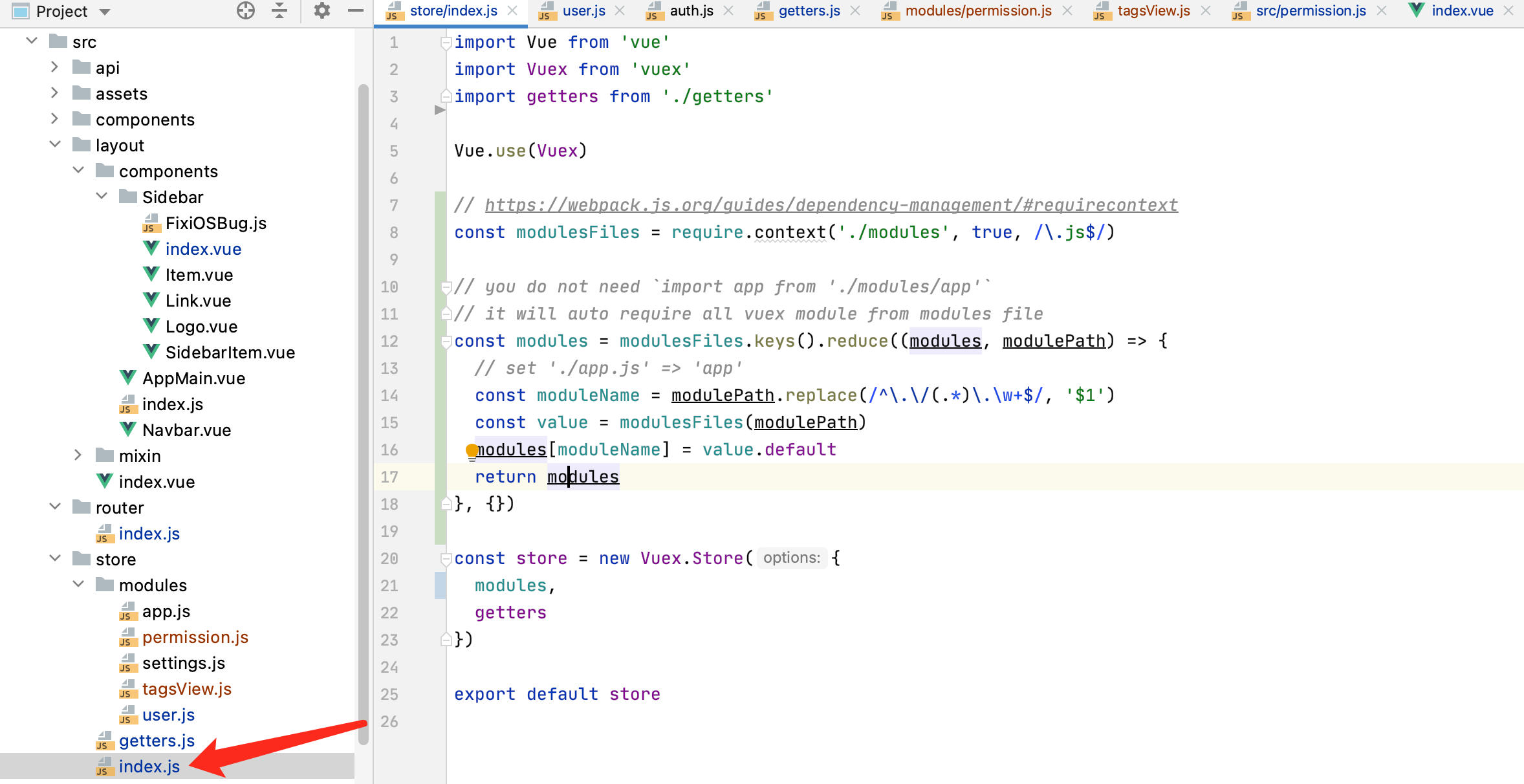Viewport: 1524px width, 784px height.
Task: Close the auth.js tab
Action: click(x=728, y=11)
